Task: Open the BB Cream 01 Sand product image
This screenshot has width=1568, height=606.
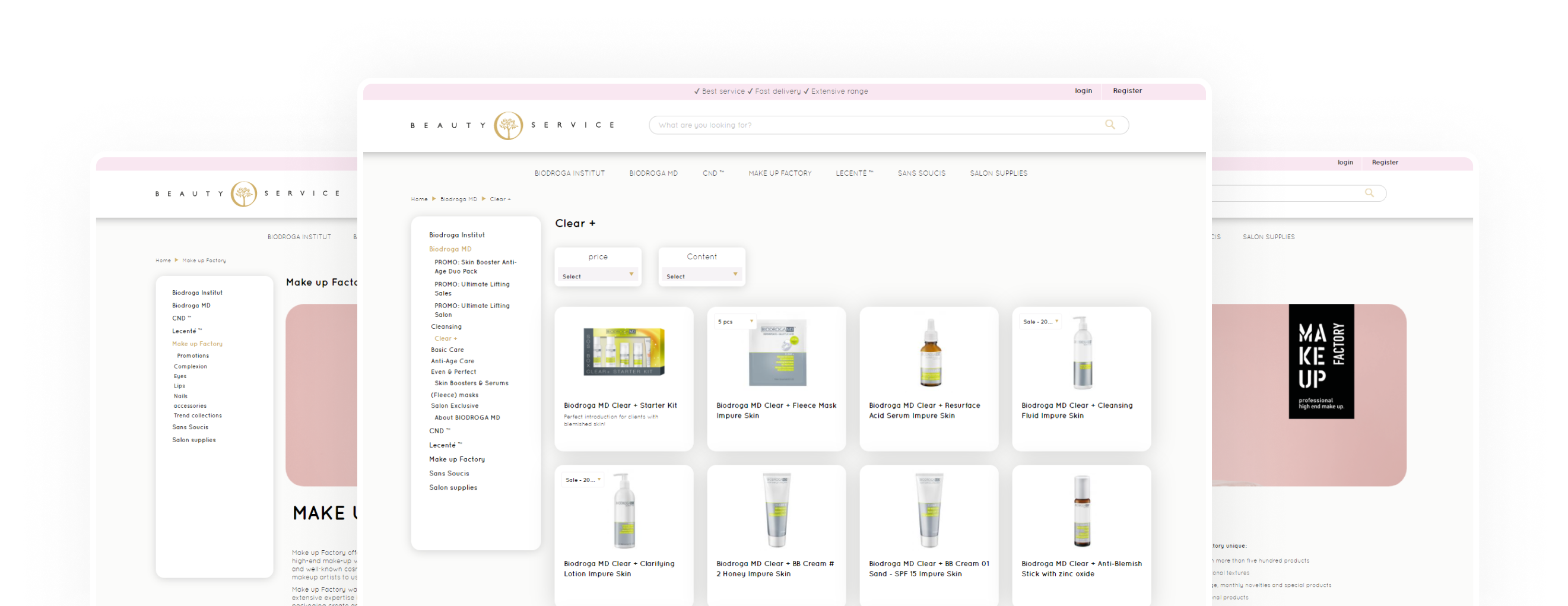Action: coord(929,510)
